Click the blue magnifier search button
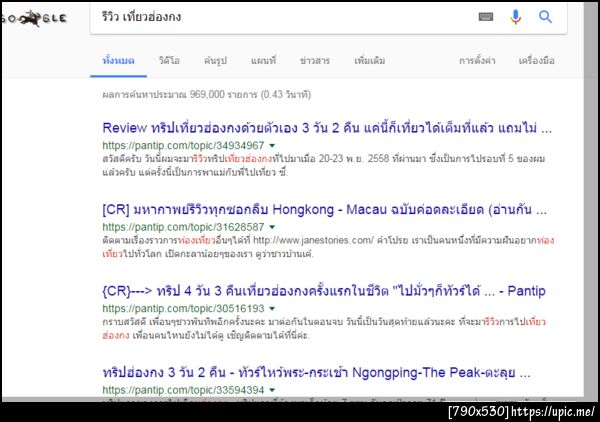 click(545, 17)
